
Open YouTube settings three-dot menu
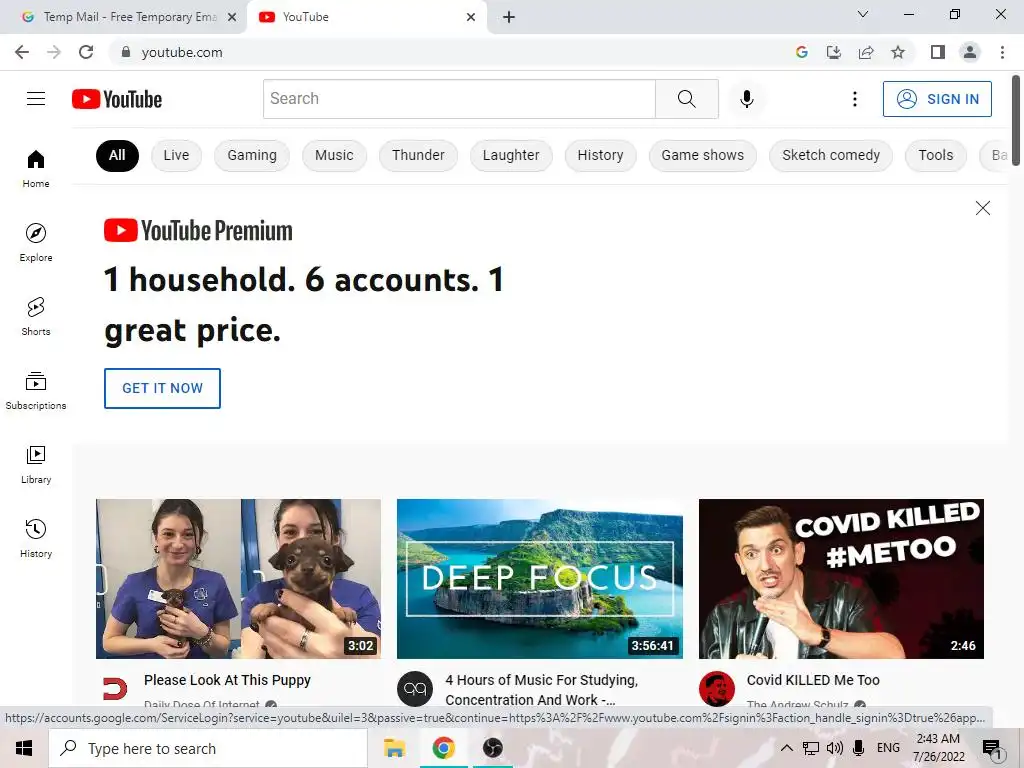point(854,99)
